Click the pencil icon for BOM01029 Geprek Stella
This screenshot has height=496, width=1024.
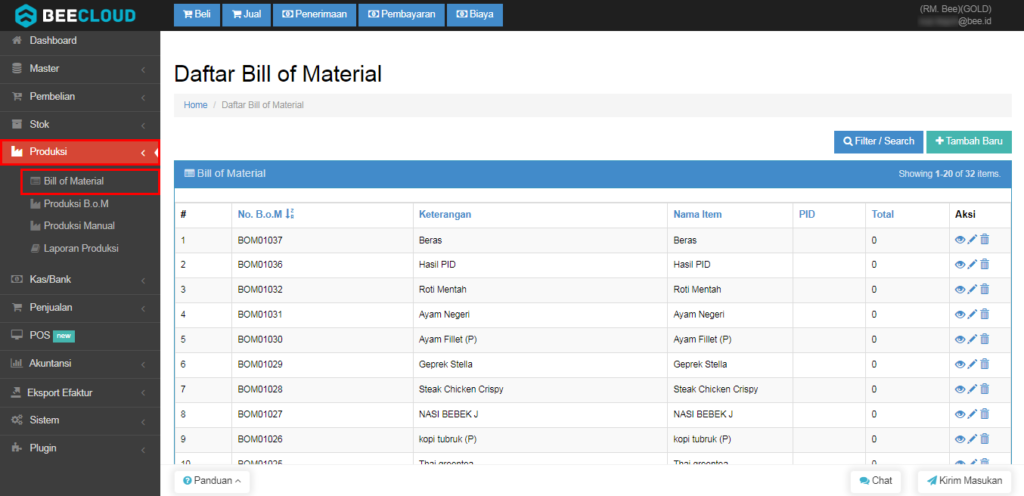point(972,364)
